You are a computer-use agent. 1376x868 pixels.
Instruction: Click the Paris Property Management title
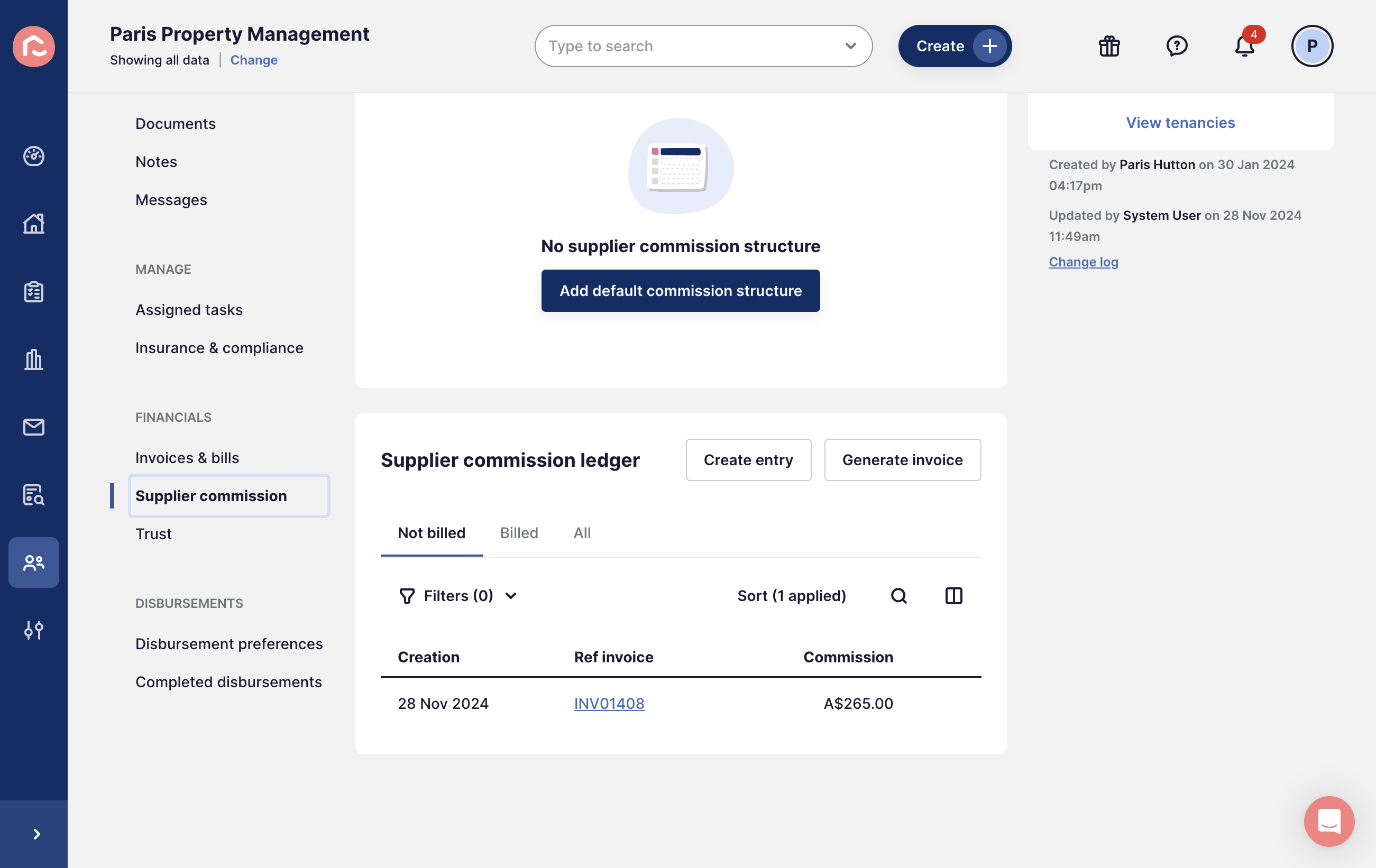pyautogui.click(x=240, y=34)
